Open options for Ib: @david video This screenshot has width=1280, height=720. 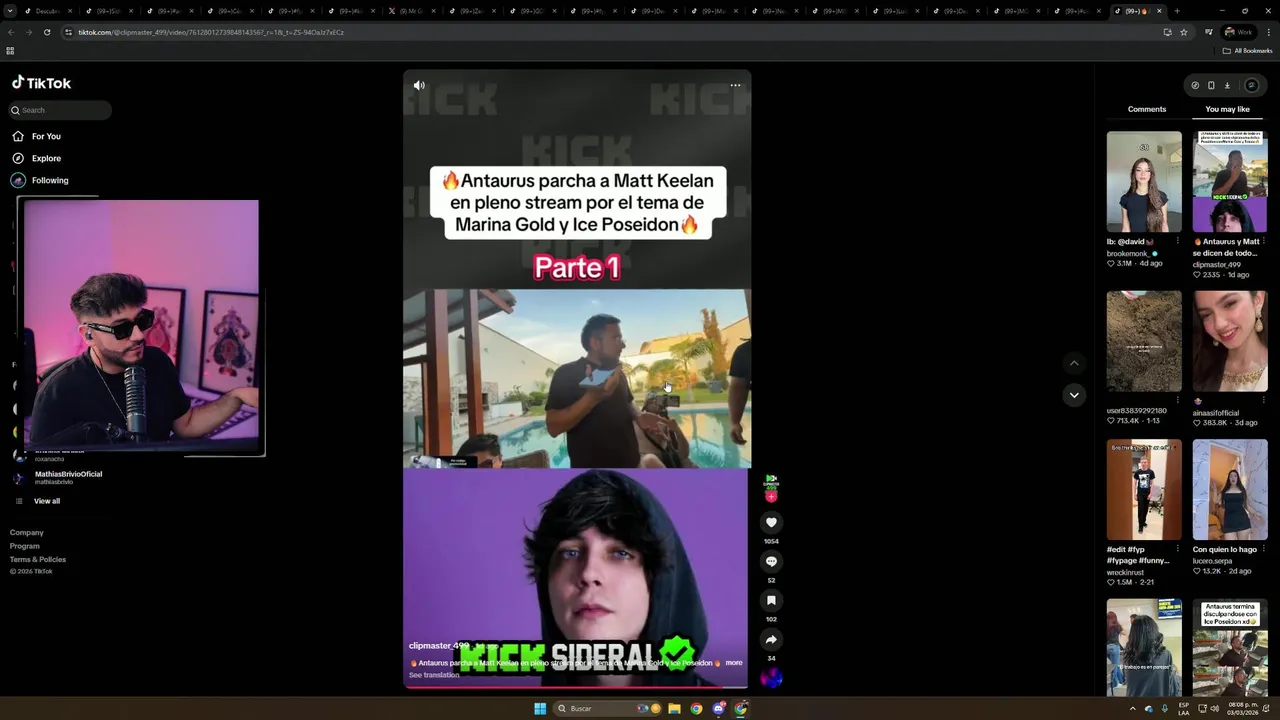tap(1177, 241)
